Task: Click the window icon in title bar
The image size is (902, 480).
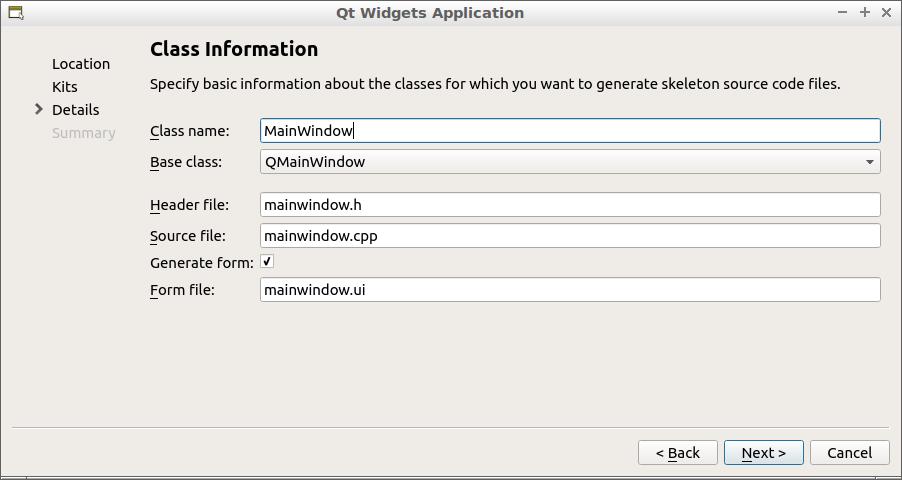Action: coord(16,12)
